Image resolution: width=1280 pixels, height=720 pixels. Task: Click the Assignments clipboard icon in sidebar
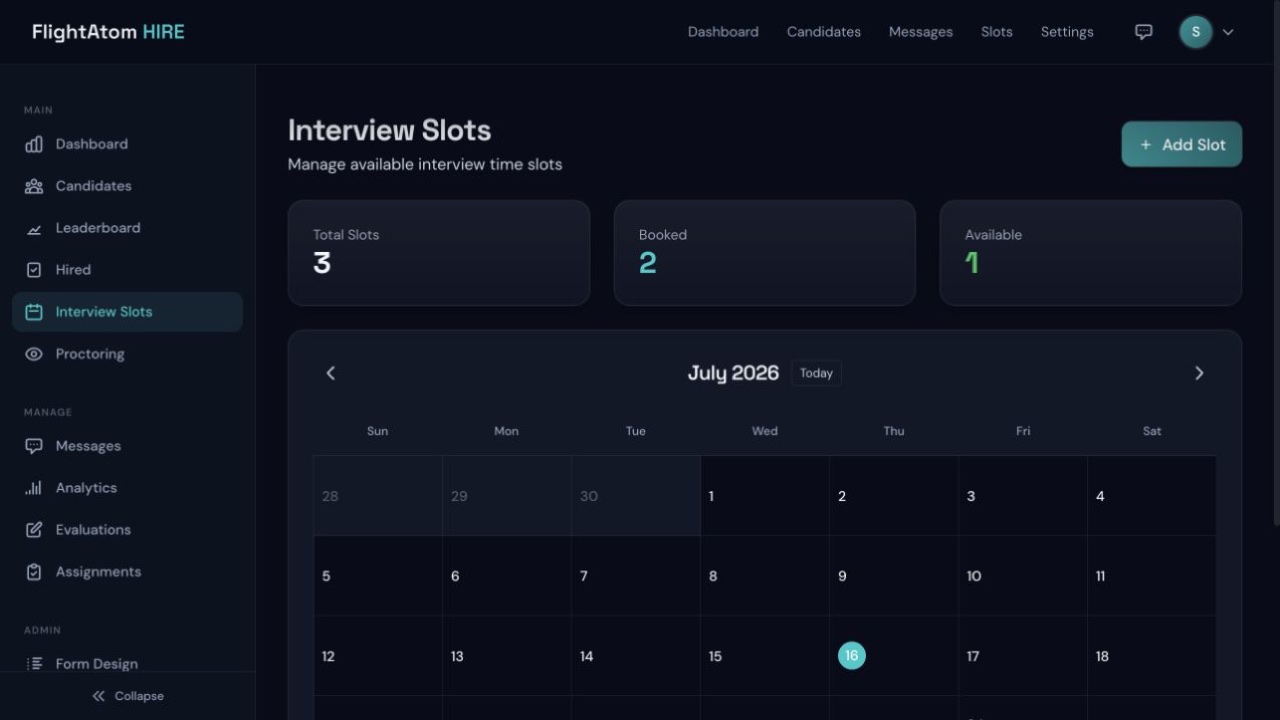[34, 572]
